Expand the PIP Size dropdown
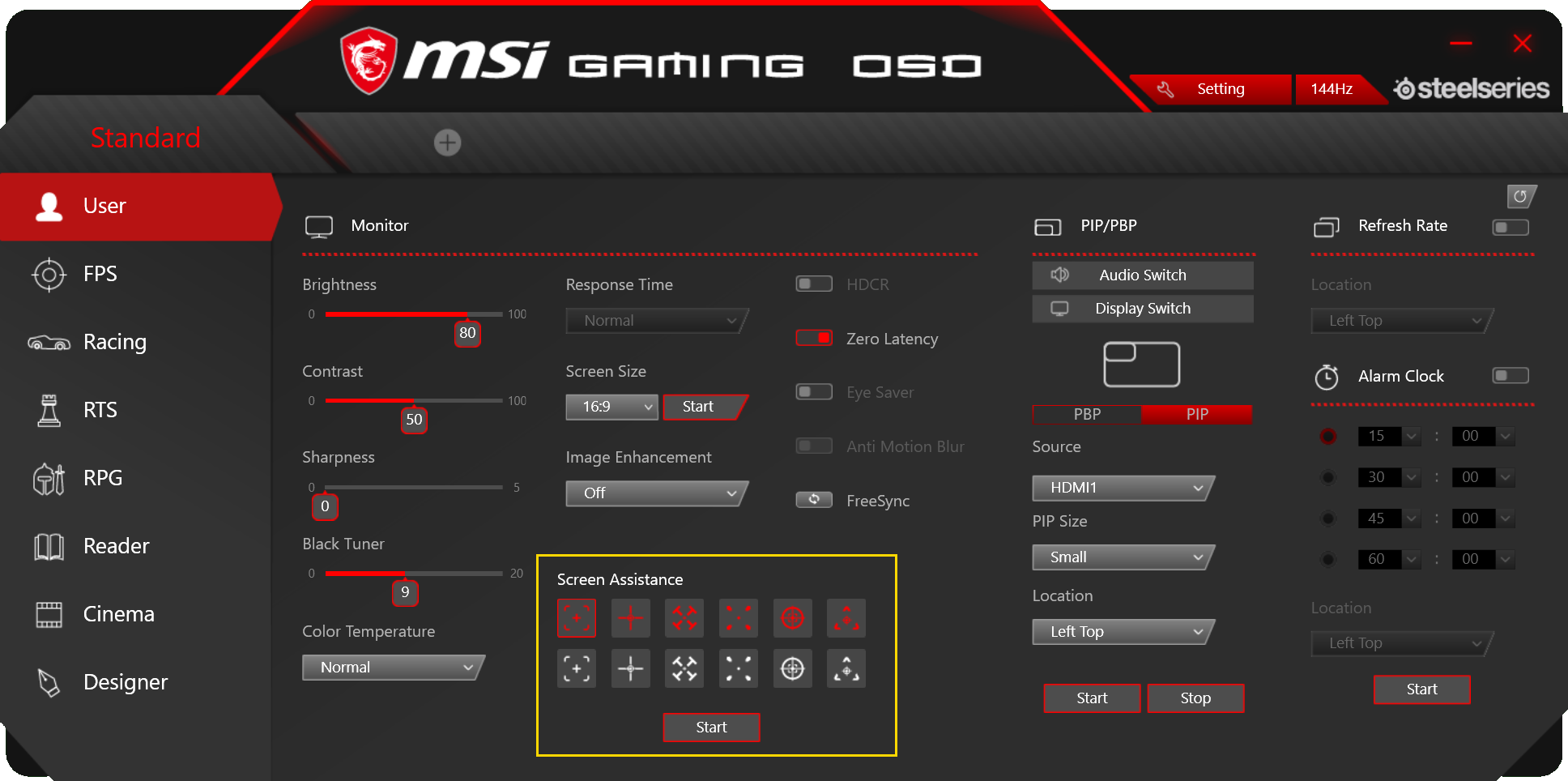This screenshot has width=1568, height=781. pyautogui.click(x=1123, y=557)
